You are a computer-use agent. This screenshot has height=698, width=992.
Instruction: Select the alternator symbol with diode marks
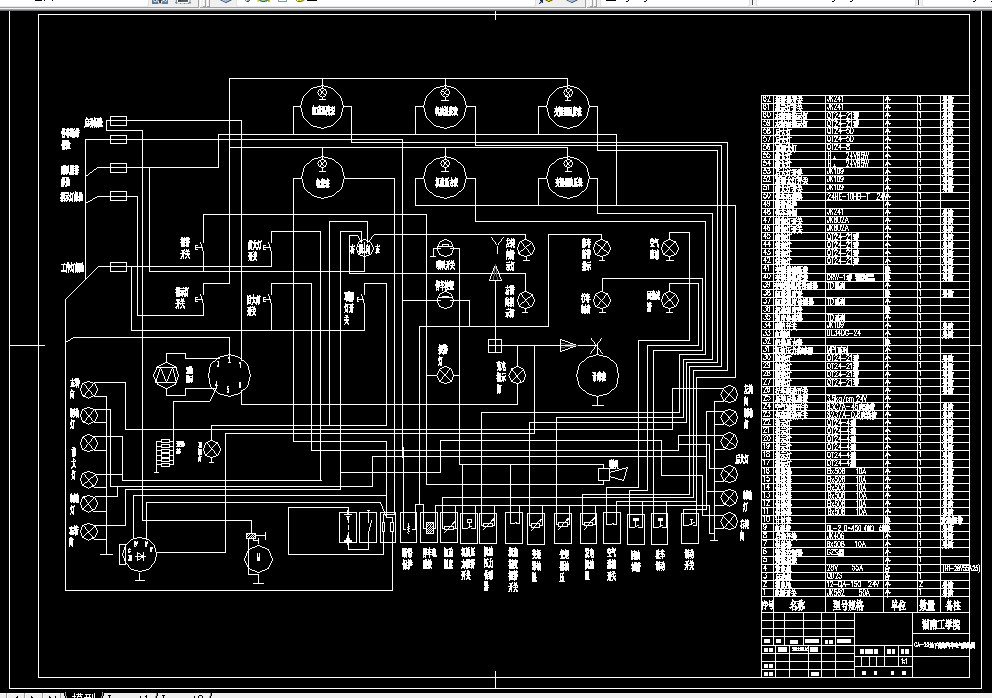pos(138,554)
